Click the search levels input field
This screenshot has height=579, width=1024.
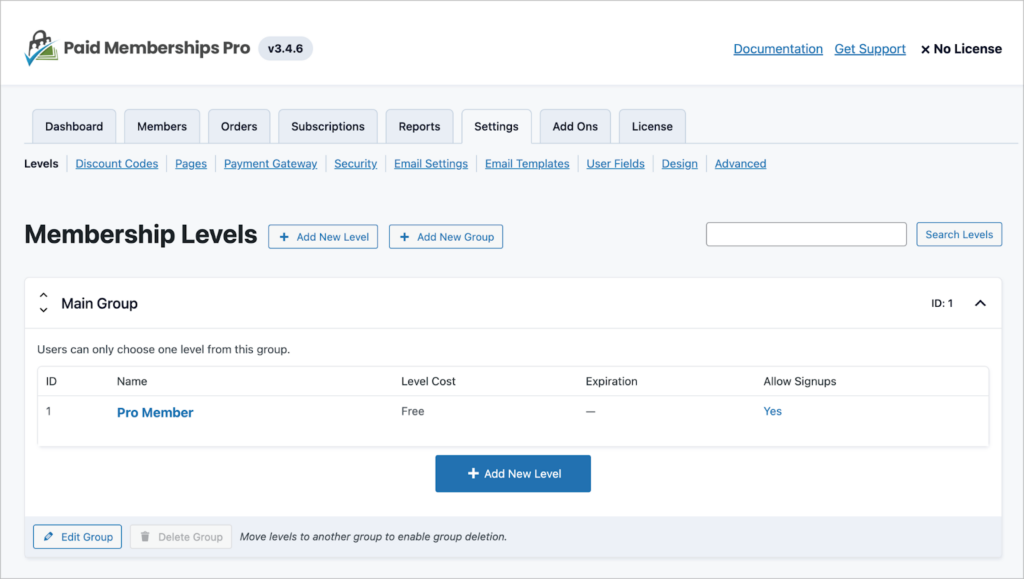tap(806, 234)
